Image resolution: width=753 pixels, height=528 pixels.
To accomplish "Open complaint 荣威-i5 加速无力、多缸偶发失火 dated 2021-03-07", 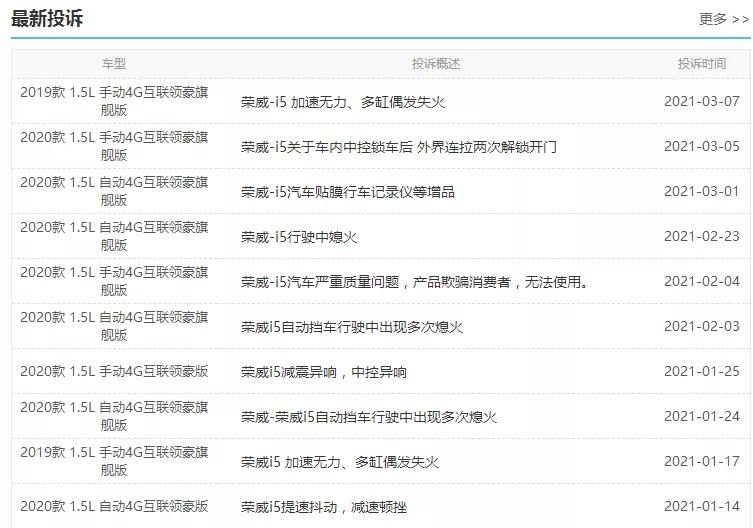I will [x=343, y=102].
